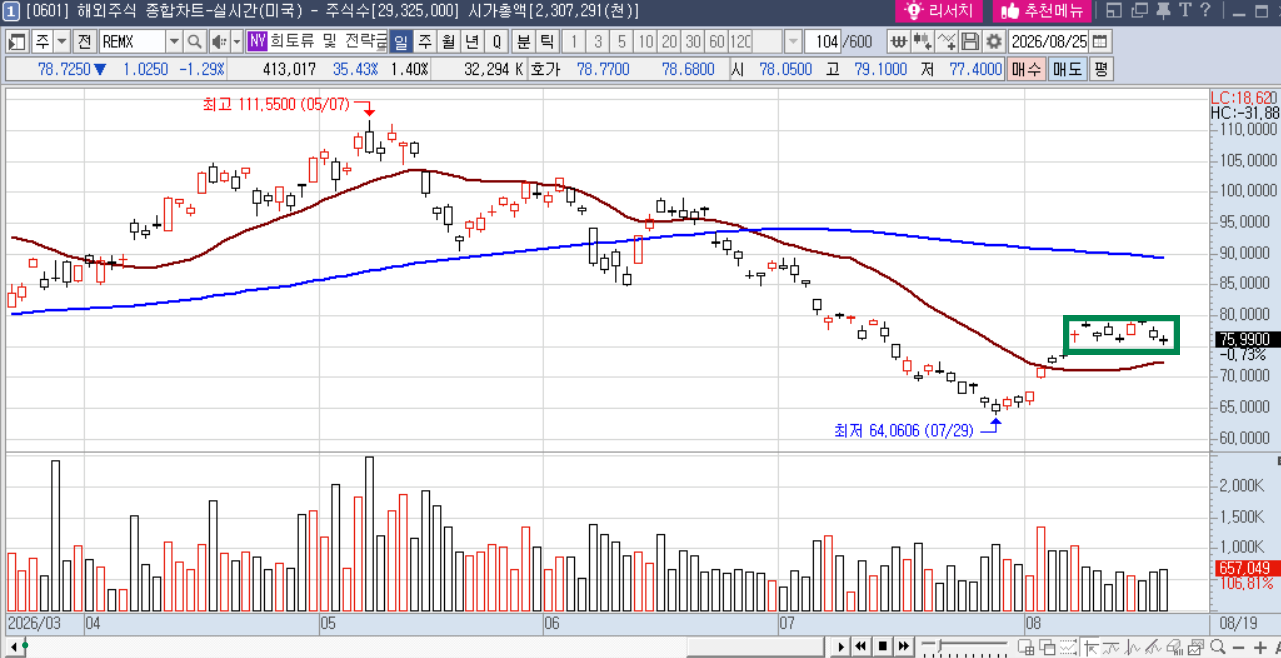
Task: Click the 전 button next to the symbol field
Action: coord(84,42)
